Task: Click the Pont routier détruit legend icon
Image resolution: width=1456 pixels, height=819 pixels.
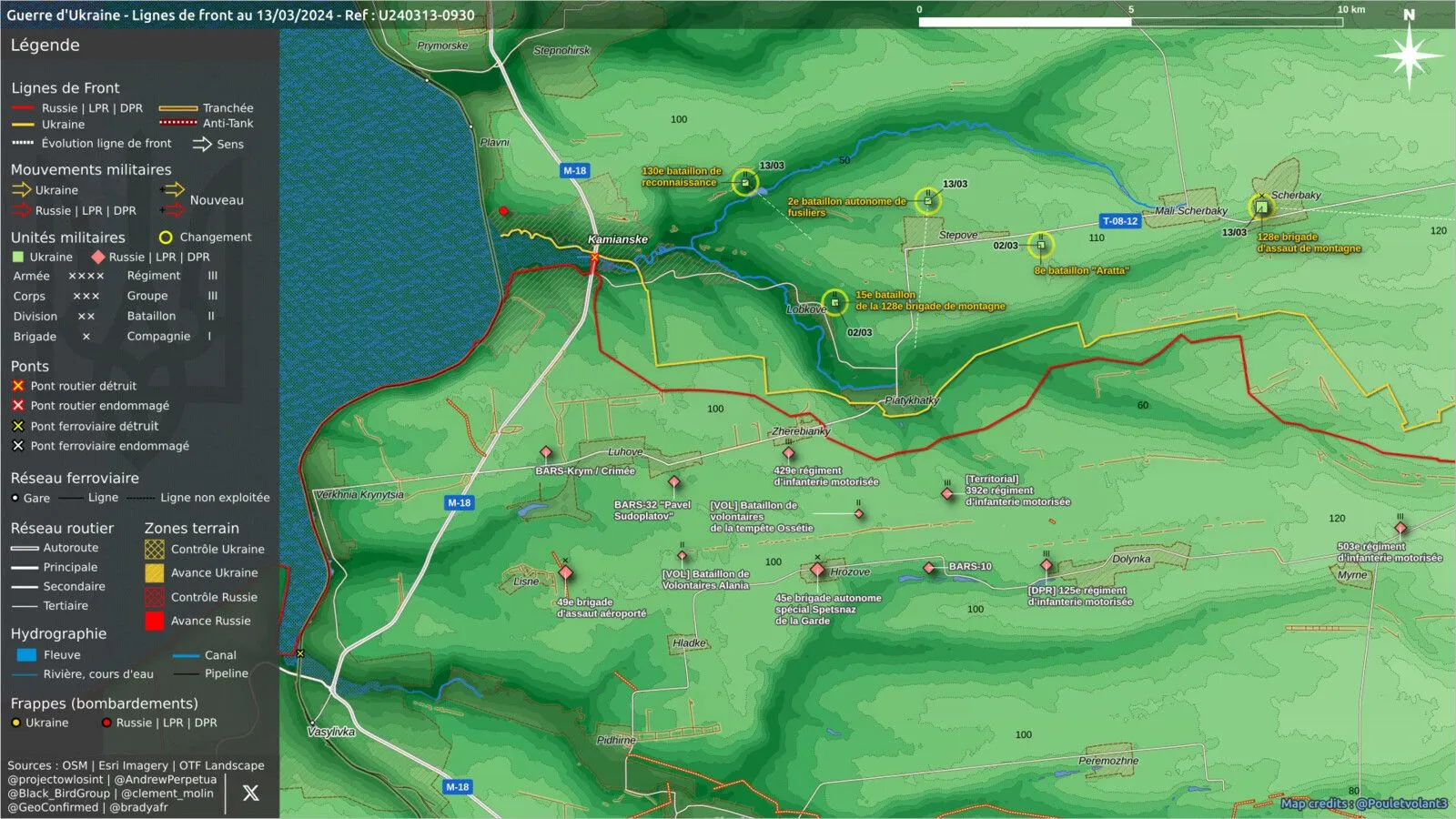Action: point(17,386)
